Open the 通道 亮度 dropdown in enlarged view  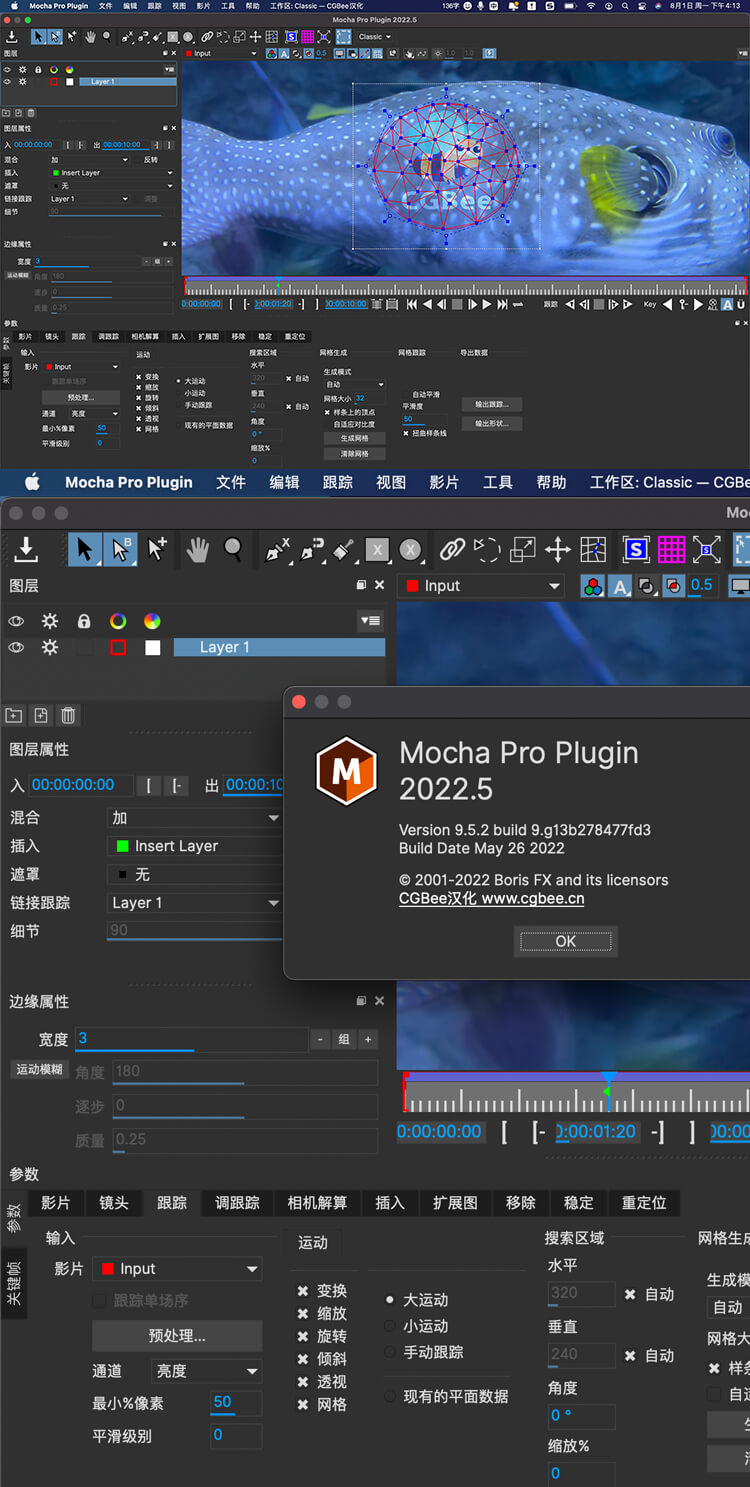pyautogui.click(x=207, y=1371)
